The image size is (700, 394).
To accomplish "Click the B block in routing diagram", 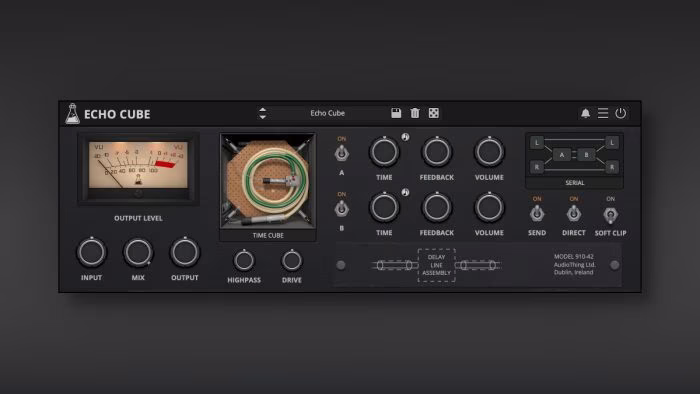I will [x=586, y=155].
